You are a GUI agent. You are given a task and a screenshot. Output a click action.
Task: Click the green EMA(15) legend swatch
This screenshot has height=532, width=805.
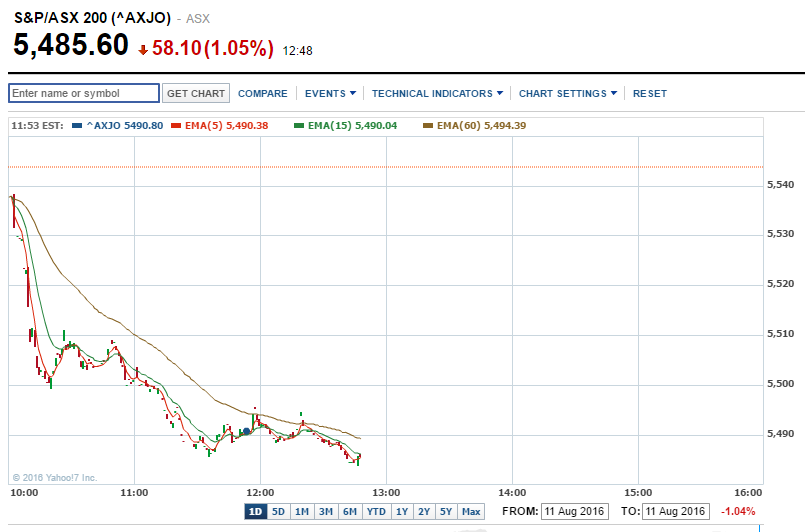point(299,126)
